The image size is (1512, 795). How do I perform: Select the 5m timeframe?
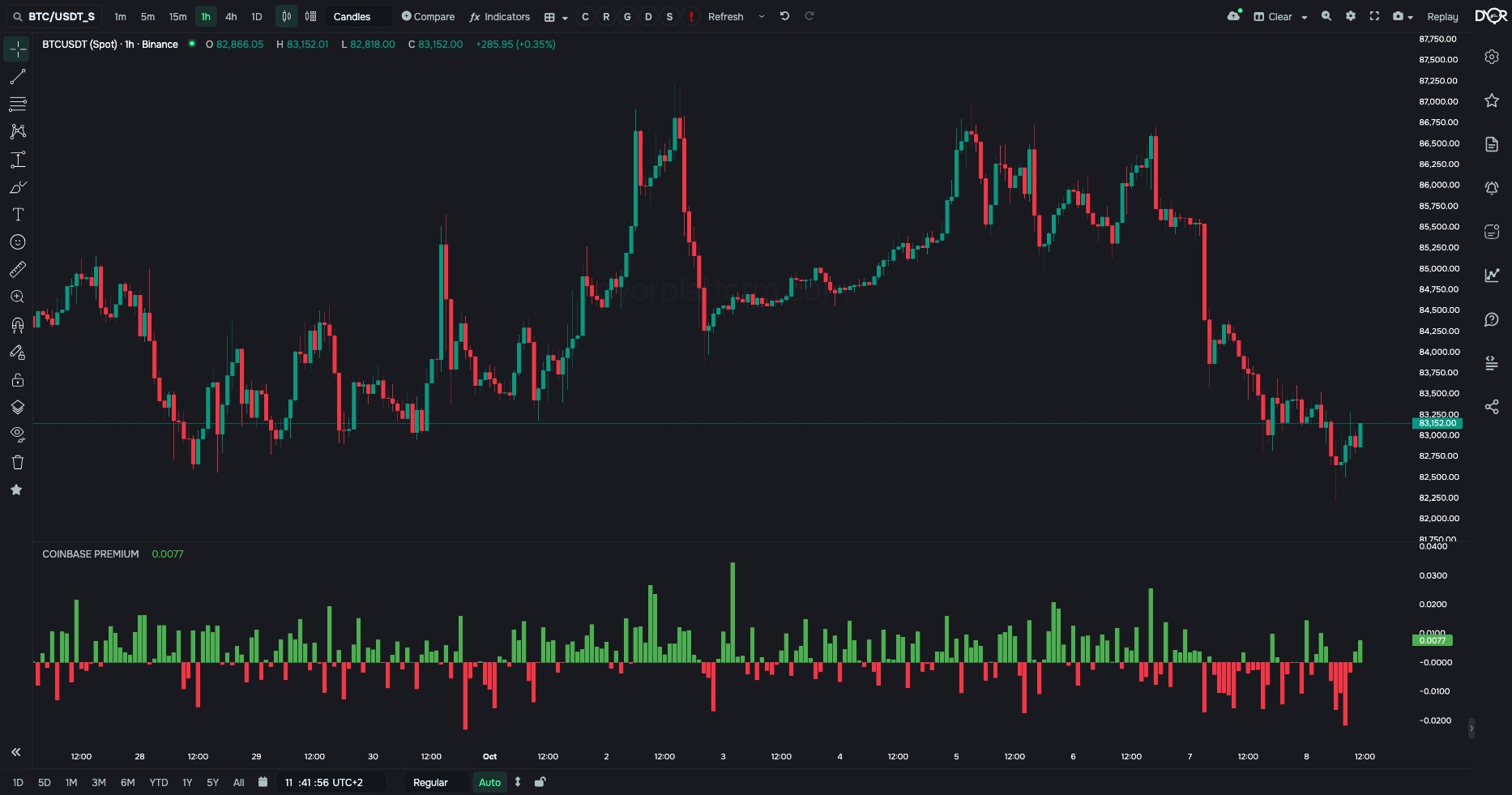coord(147,16)
